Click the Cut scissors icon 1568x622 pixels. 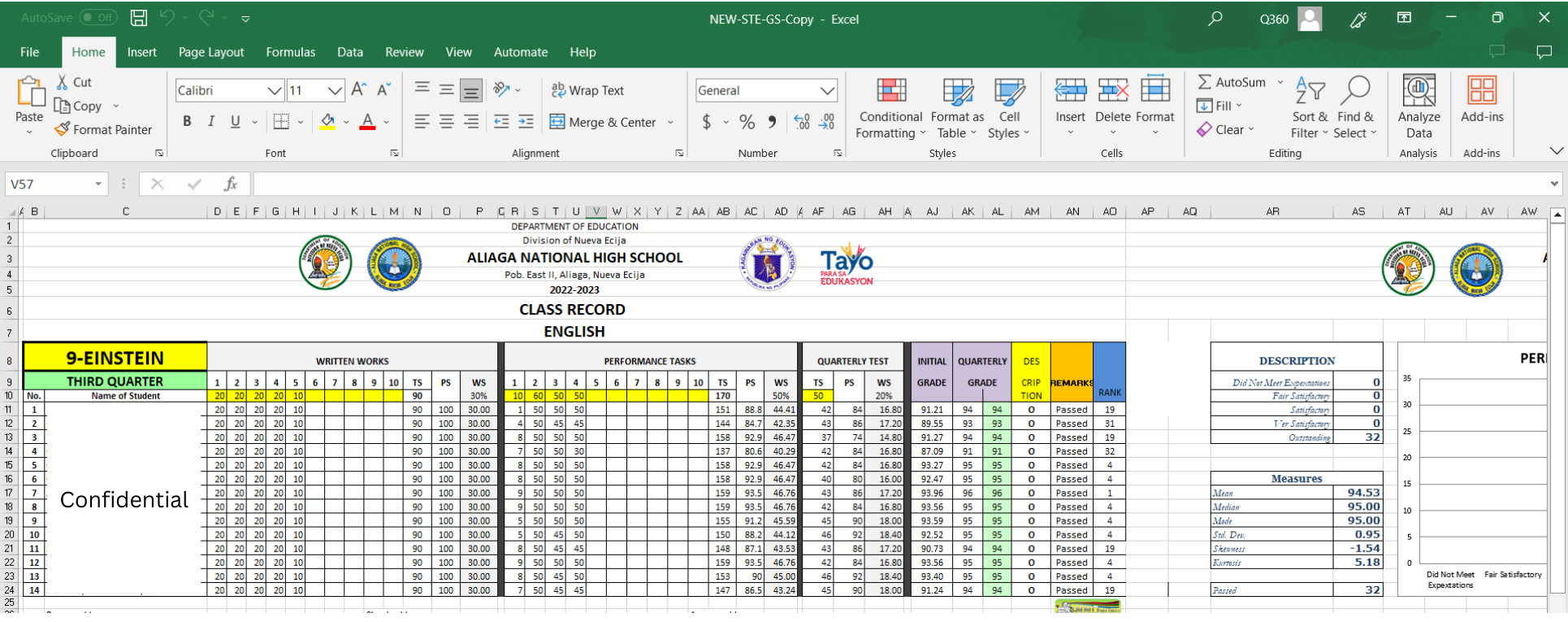click(x=63, y=82)
